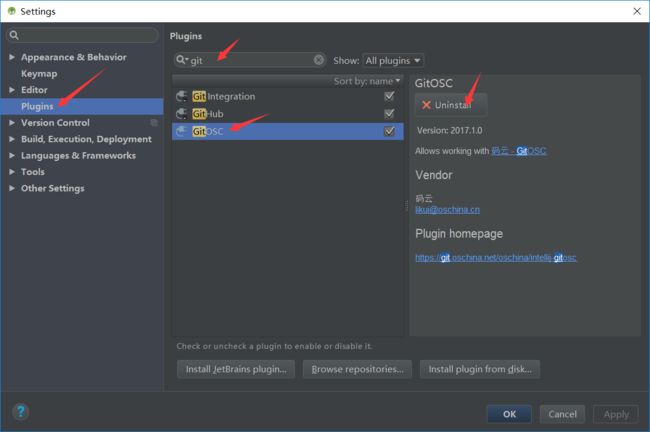Uninstall the GitOSC plugin
The width and height of the screenshot is (650, 432).
(x=451, y=105)
